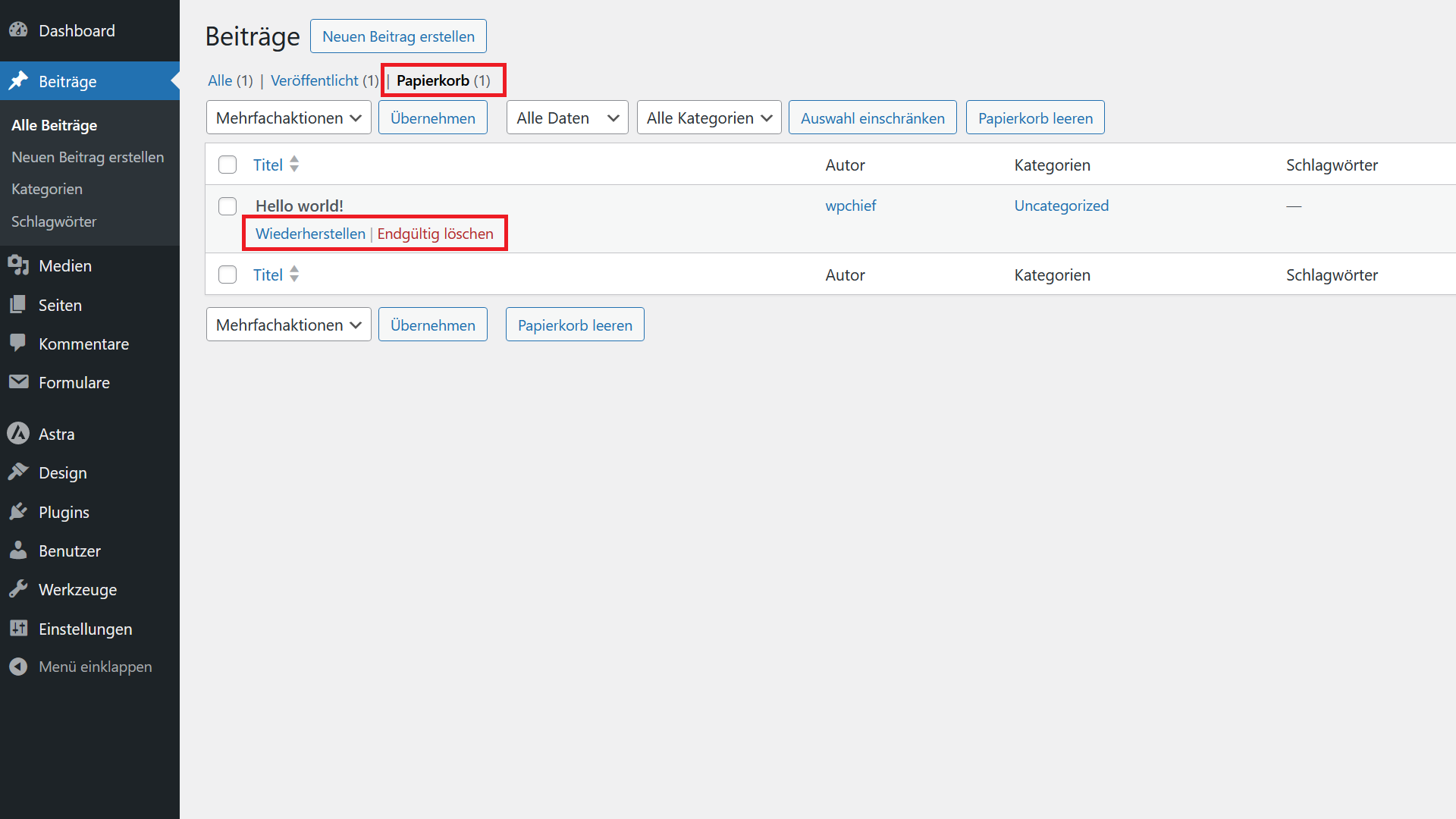
Task: Click the Beiträge page heading
Action: click(x=253, y=36)
